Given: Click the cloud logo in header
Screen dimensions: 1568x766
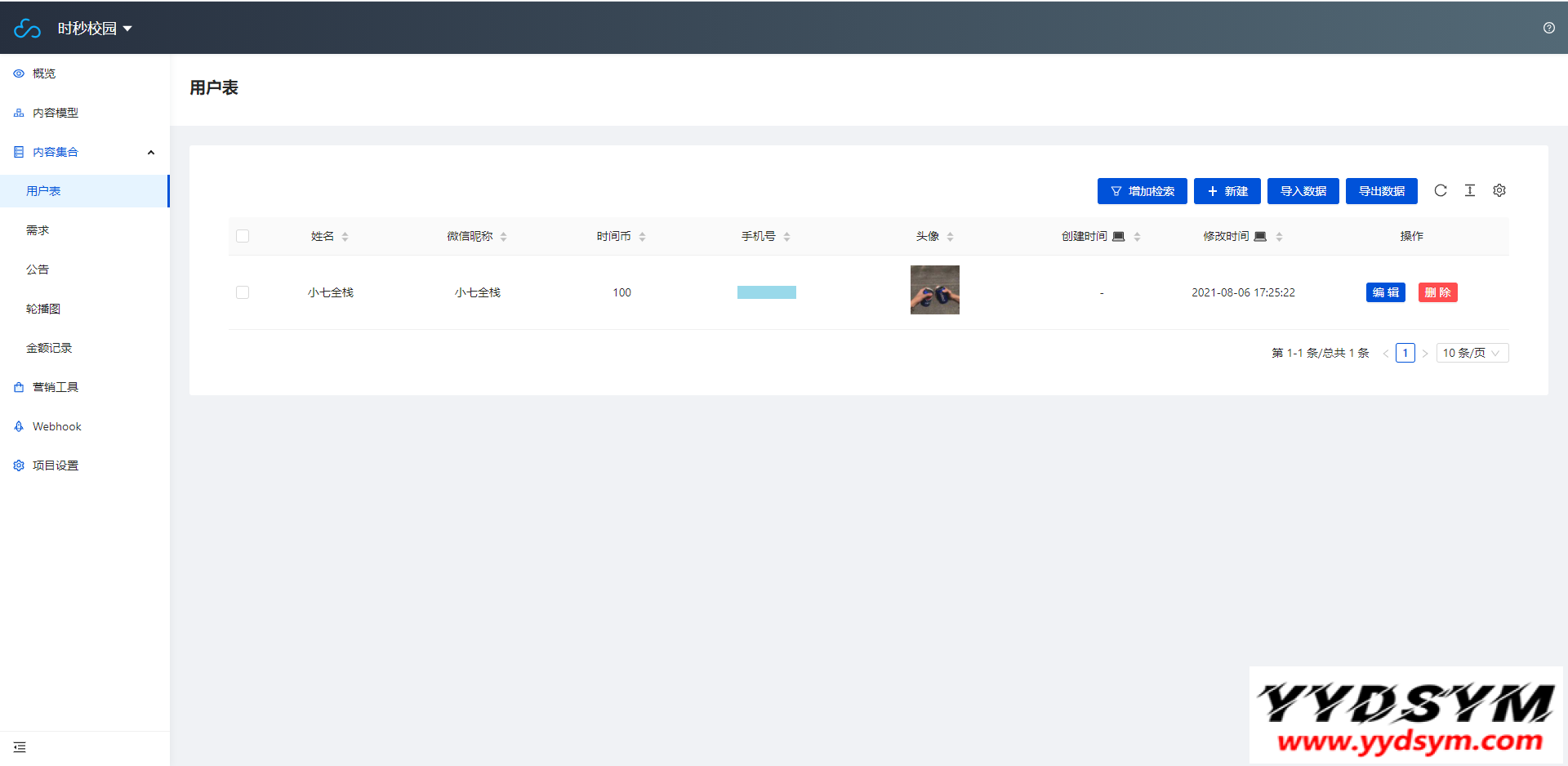Looking at the screenshot, I should click(x=27, y=29).
